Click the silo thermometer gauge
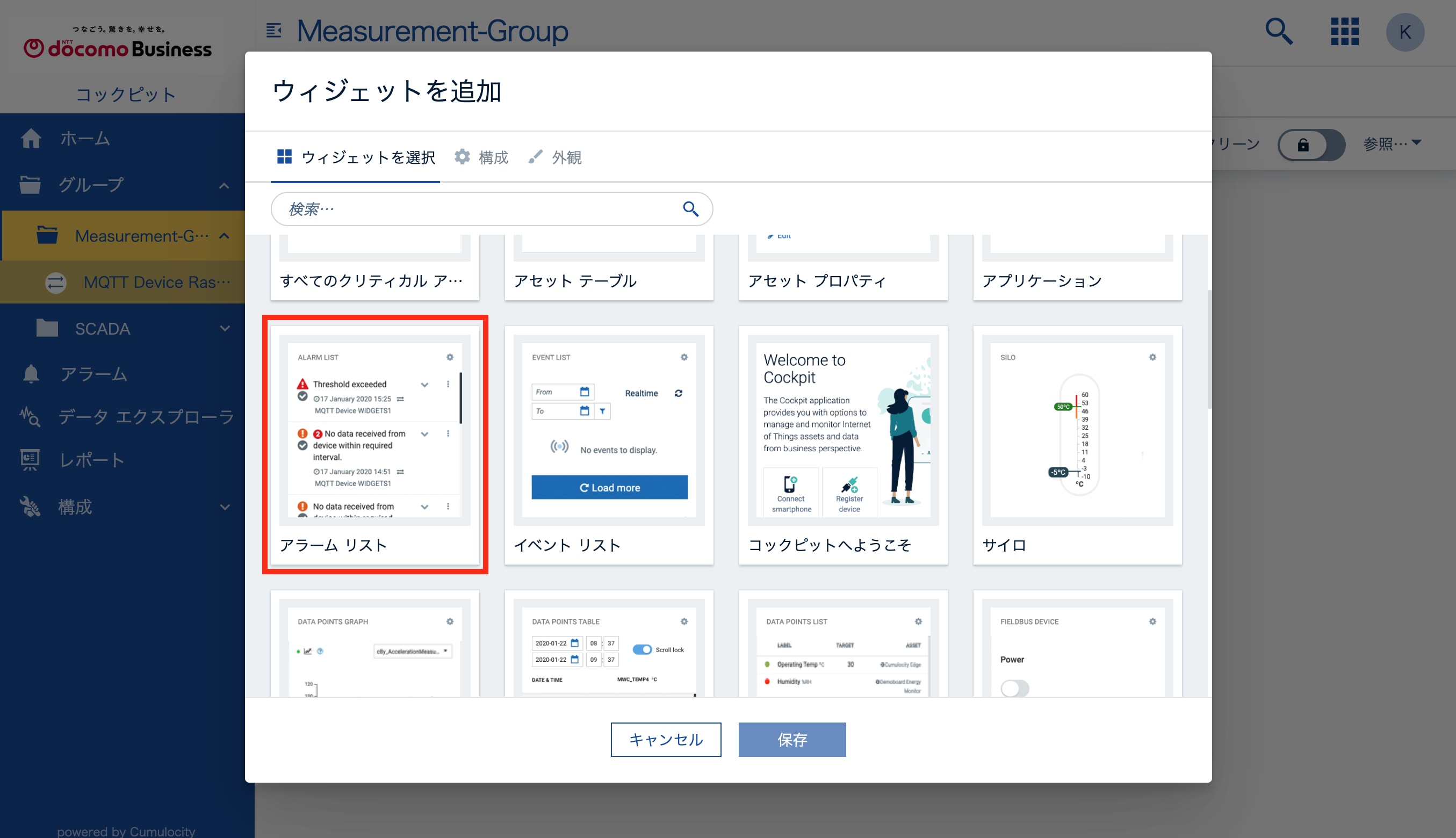The width and height of the screenshot is (1456, 838). (1079, 435)
